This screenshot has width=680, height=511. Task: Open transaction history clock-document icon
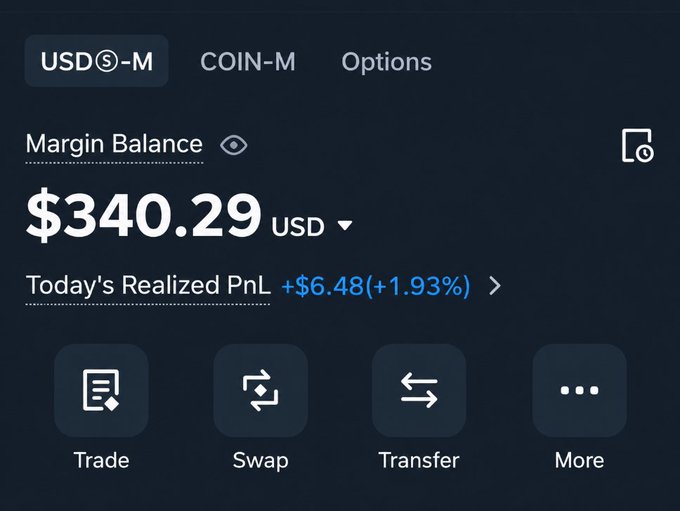tap(638, 145)
